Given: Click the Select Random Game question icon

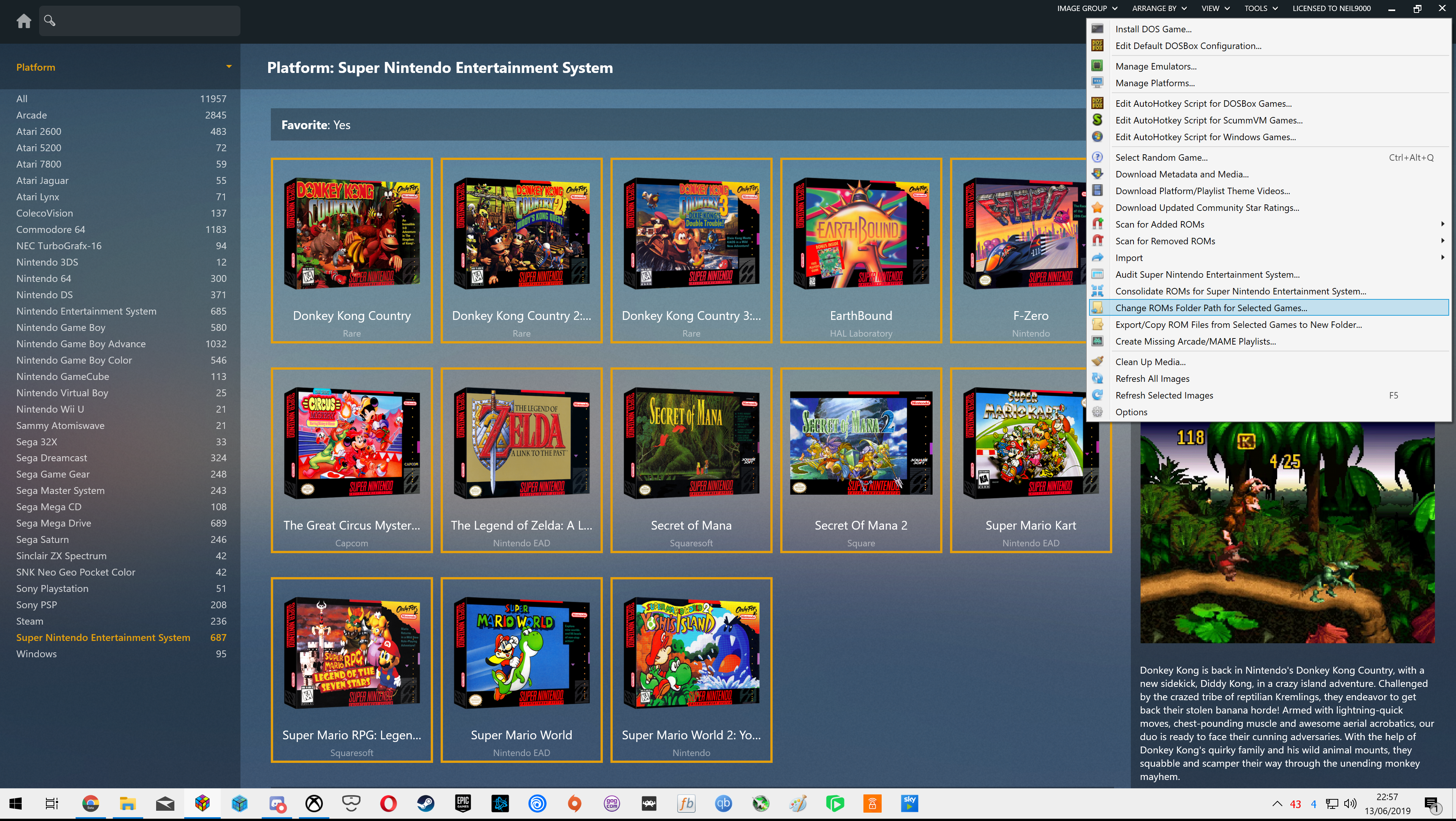Looking at the screenshot, I should pos(1097,157).
